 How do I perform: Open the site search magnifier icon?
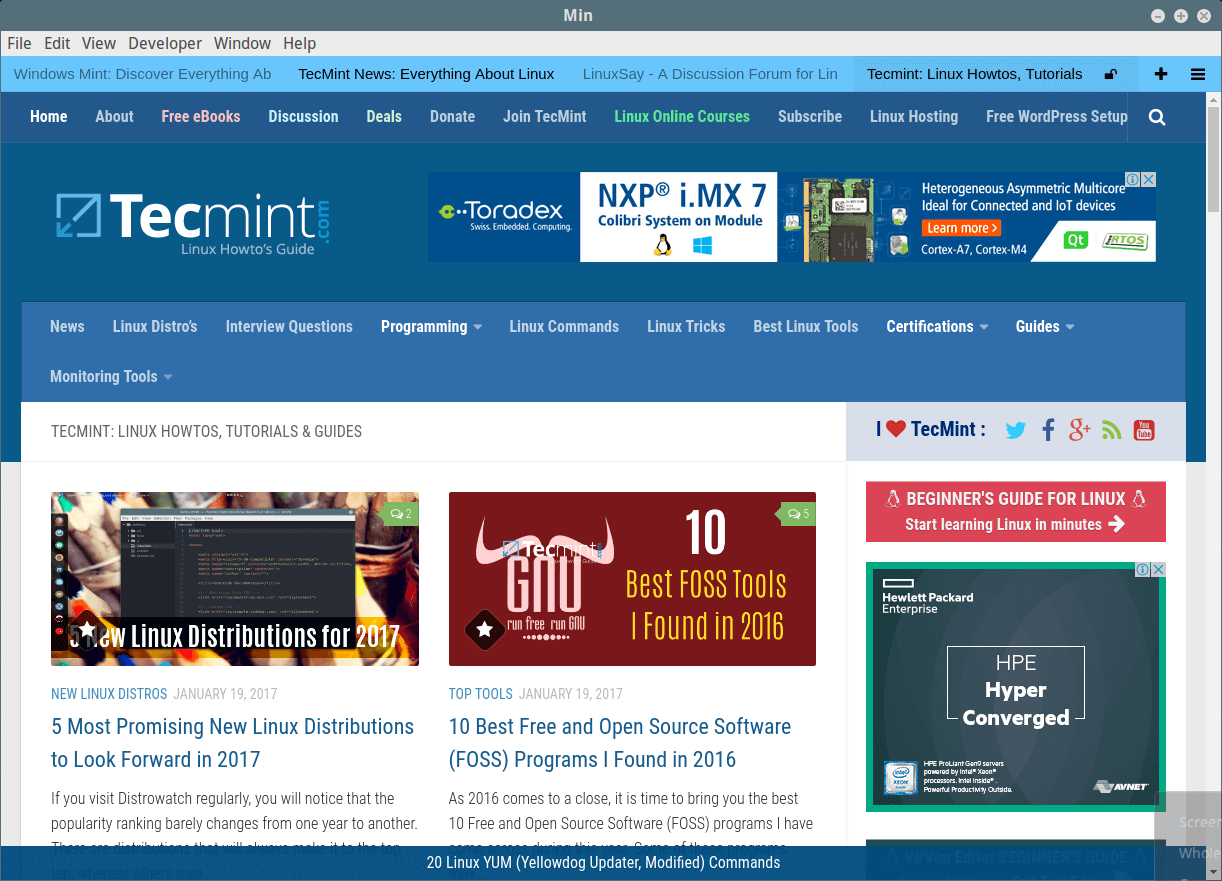[1157, 117]
